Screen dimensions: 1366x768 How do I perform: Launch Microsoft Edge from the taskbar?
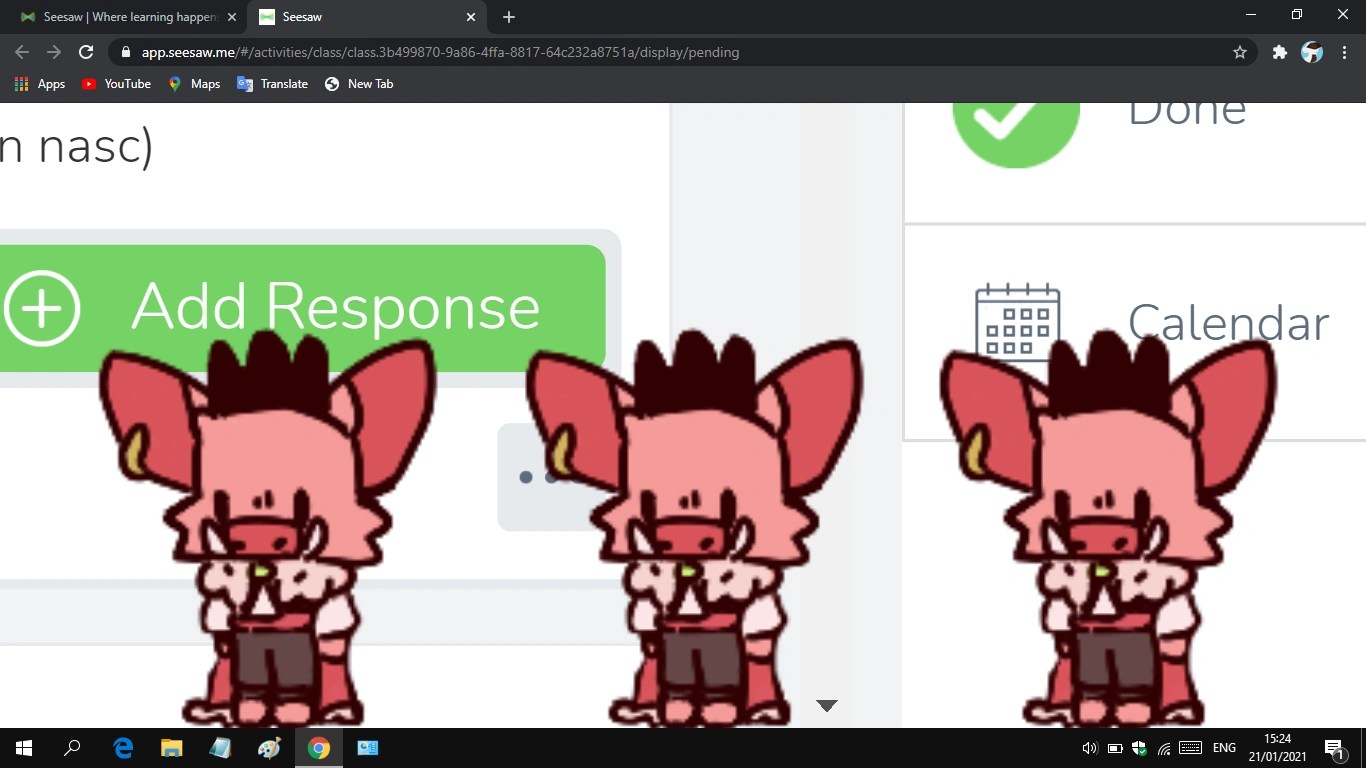point(124,747)
